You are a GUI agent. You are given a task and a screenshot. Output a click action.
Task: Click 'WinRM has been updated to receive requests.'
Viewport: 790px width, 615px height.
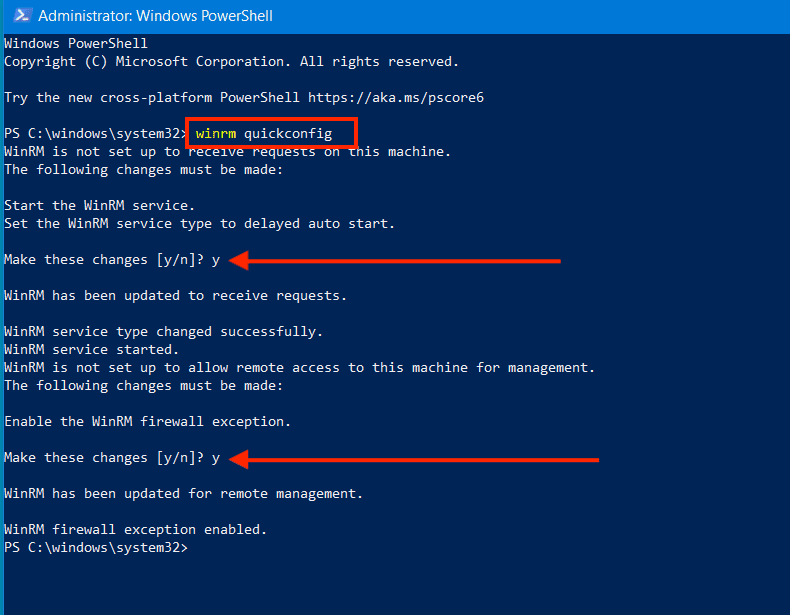pyautogui.click(x=175, y=296)
